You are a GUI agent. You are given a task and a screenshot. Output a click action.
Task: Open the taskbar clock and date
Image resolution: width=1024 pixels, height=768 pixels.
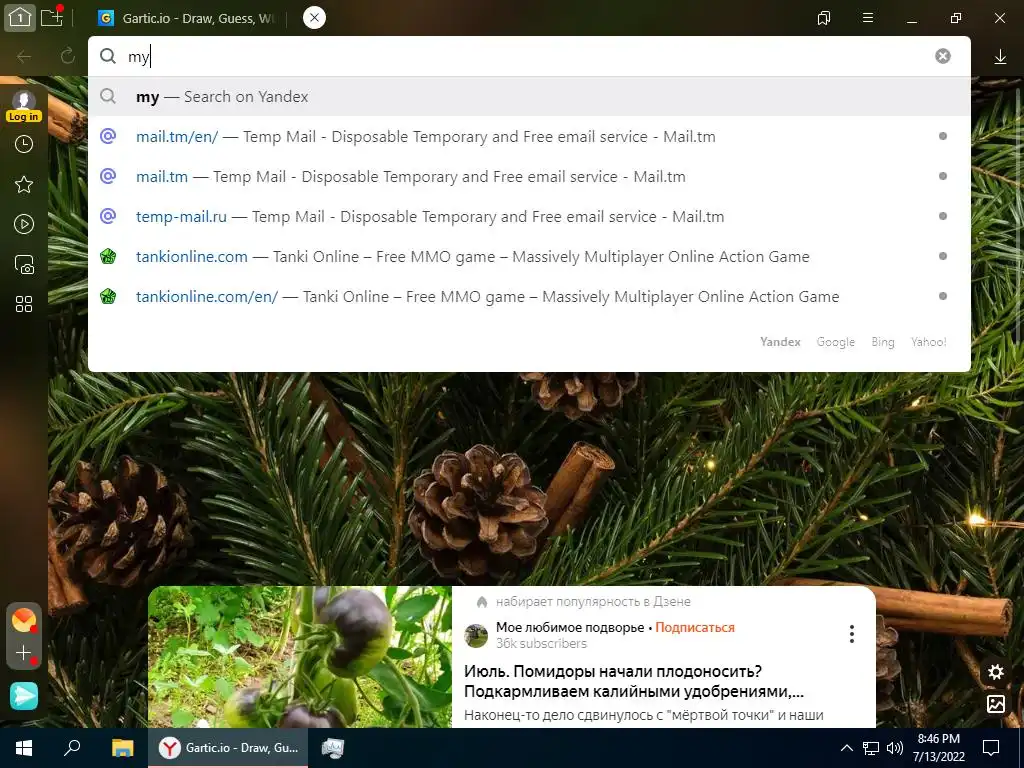pos(938,748)
